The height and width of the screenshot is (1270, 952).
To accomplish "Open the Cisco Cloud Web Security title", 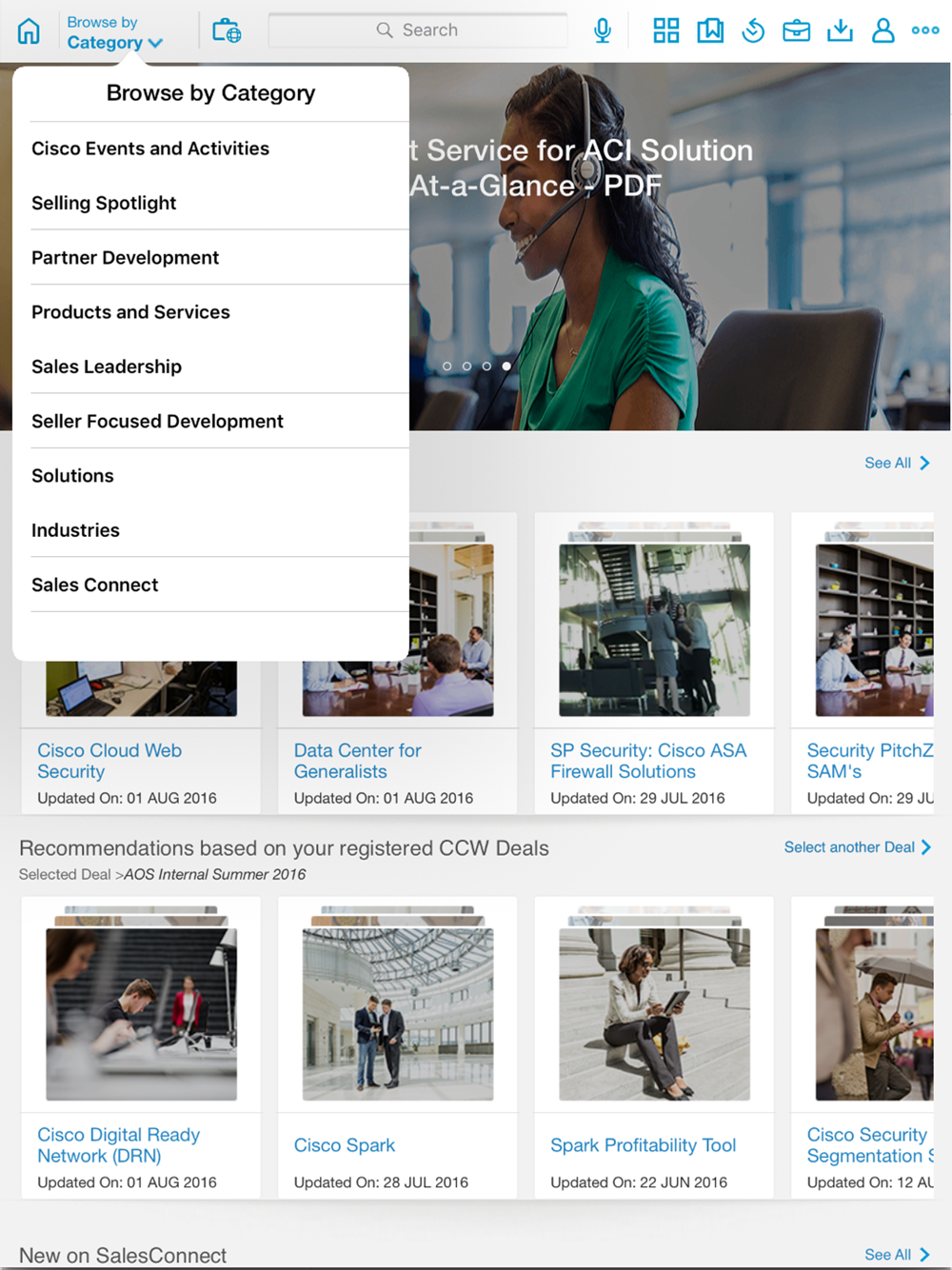I will 109,761.
